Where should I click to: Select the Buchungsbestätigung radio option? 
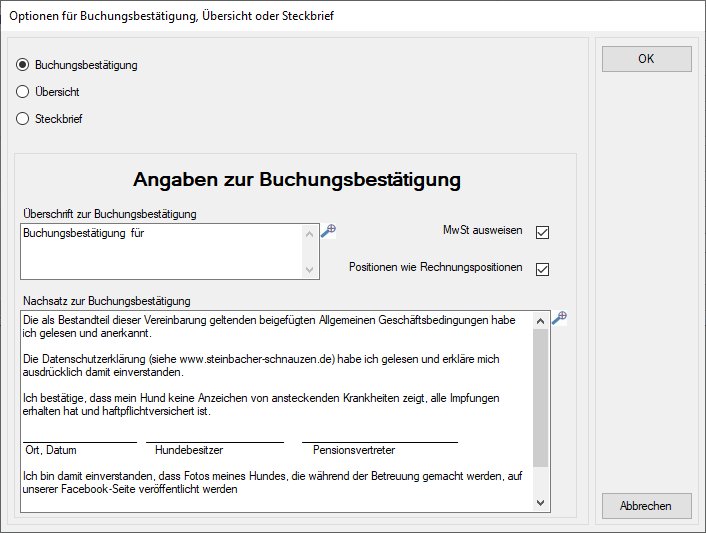23,65
